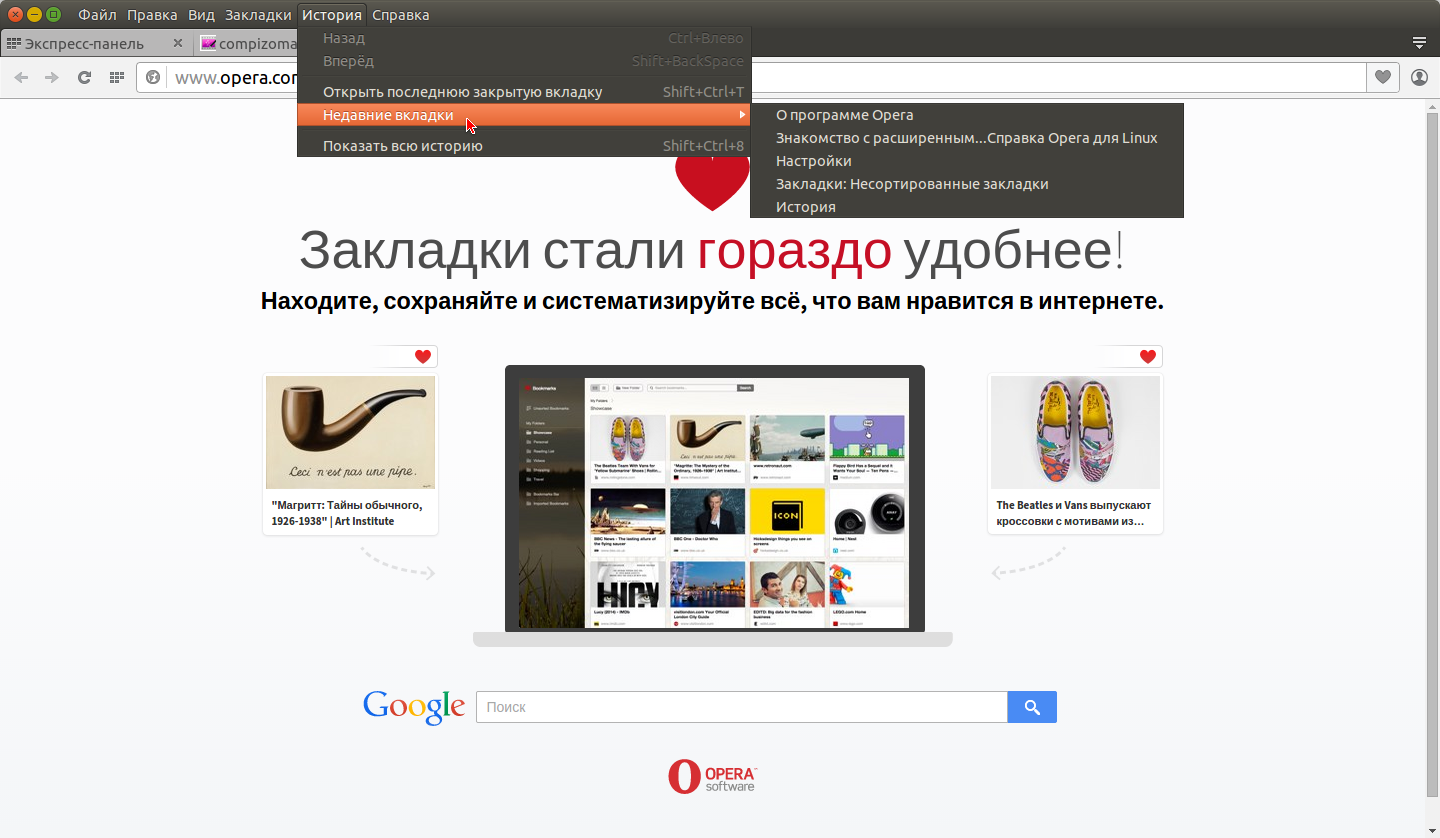
Task: Reopen Закладки: Несортированные закладки tab
Action: (x=967, y=184)
